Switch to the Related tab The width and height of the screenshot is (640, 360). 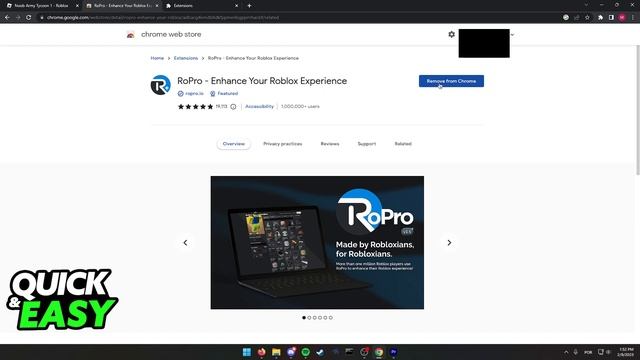403,144
